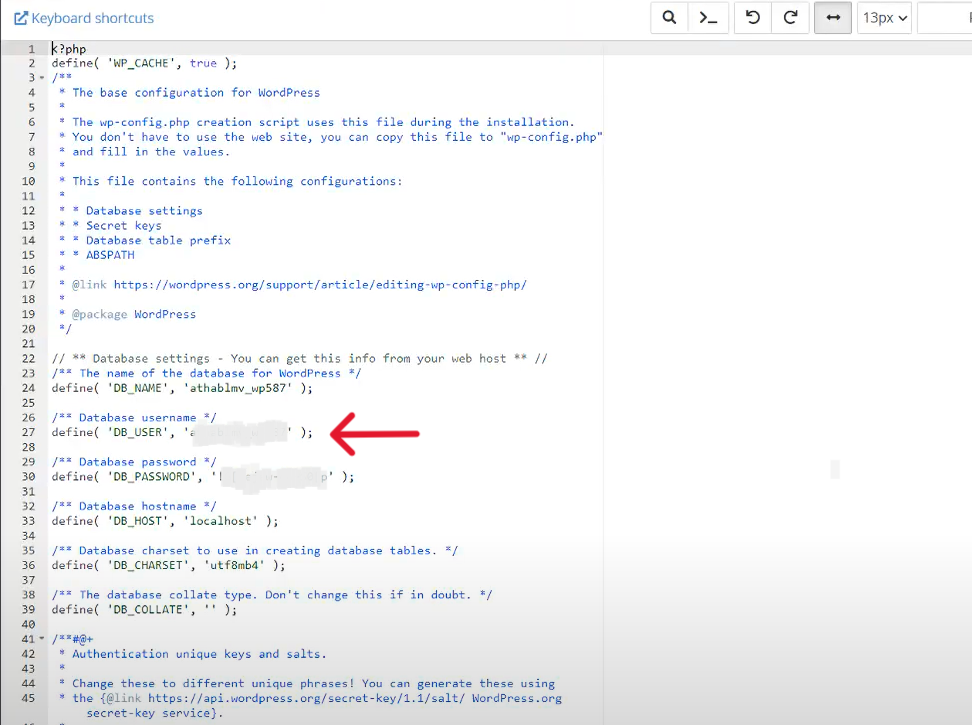
Task: Click the opening <?php line
Action: pos(69,48)
